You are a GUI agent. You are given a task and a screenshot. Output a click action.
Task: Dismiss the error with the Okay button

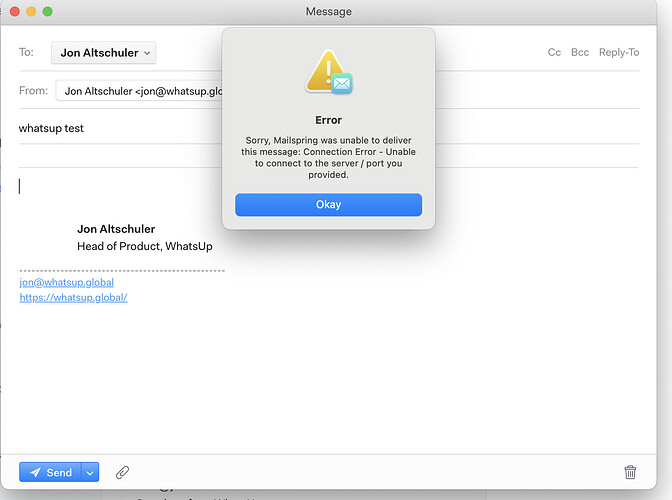(328, 204)
